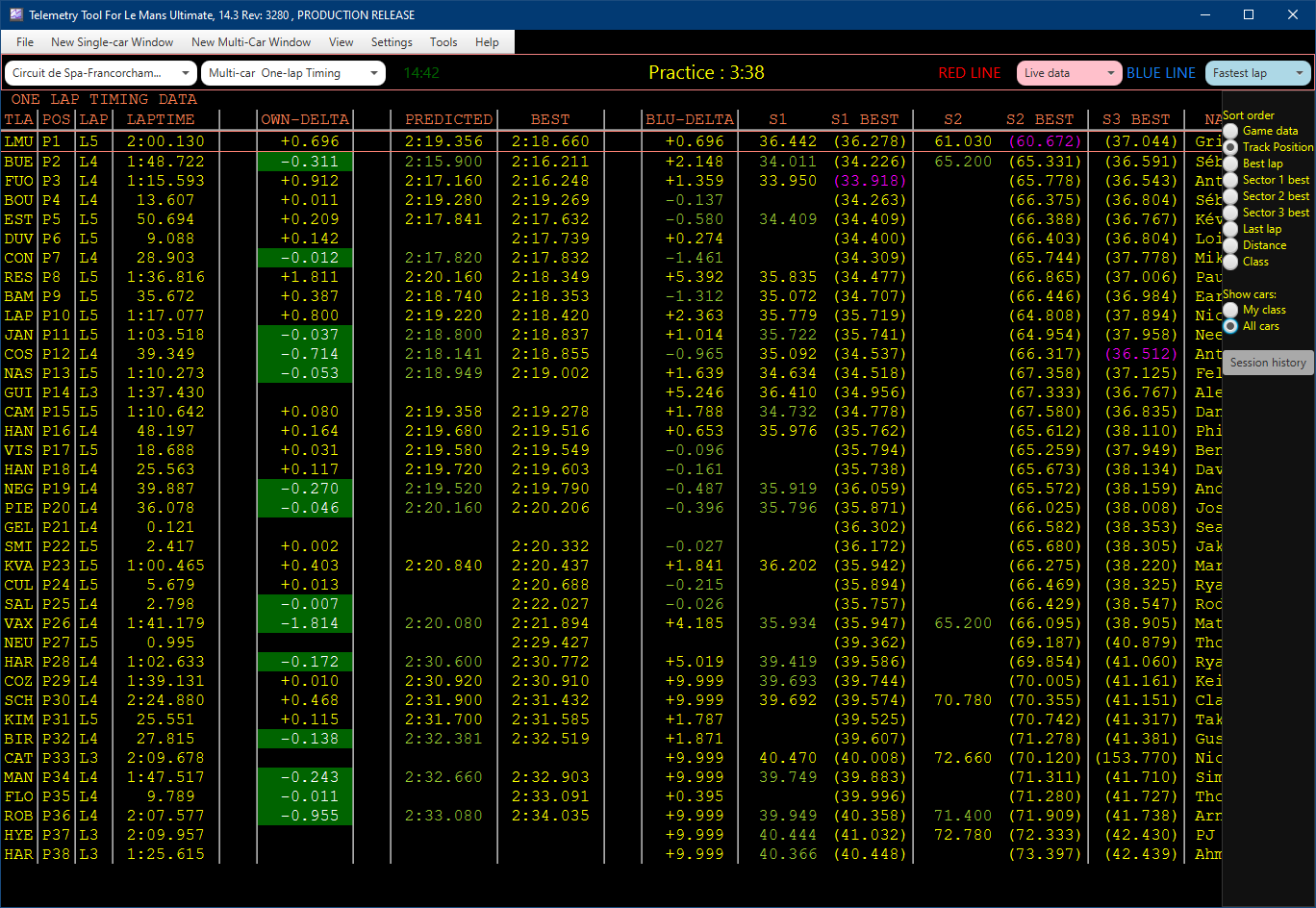Screen dimensions: 1316x908
Task: Click the 14:42 clock text
Action: pos(421,73)
